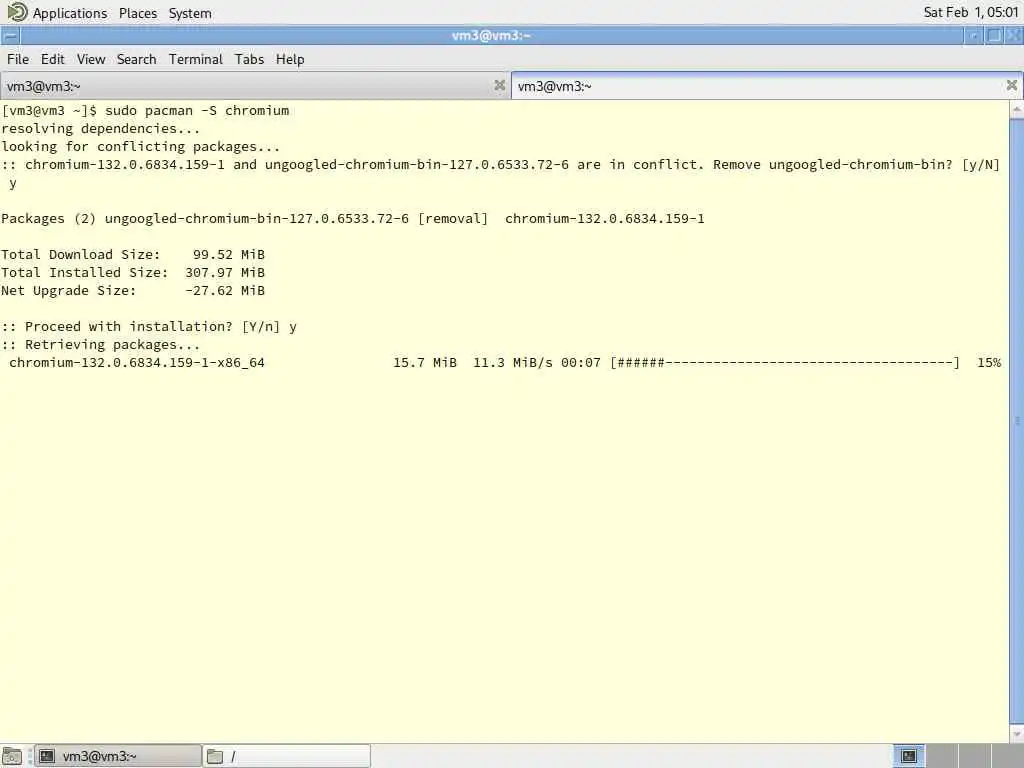Open the Applications menu
The height and width of the screenshot is (768, 1024).
70,13
